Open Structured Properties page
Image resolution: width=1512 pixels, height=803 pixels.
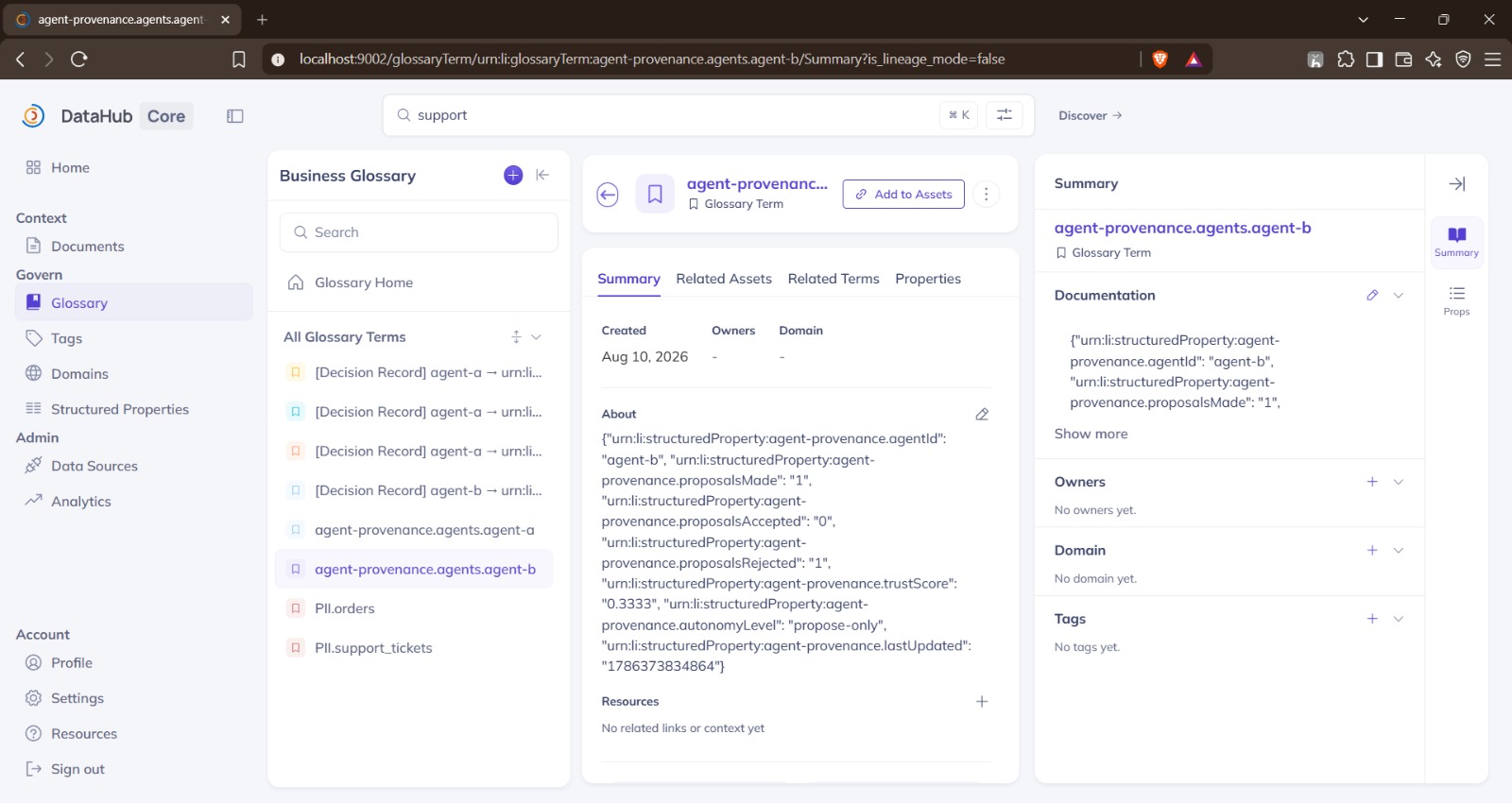[134, 409]
